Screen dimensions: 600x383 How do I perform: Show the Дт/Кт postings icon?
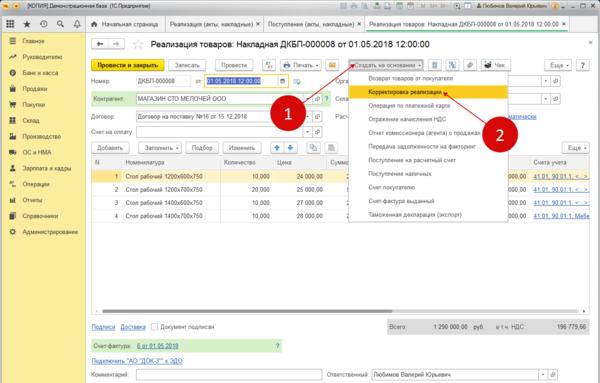coord(269,65)
